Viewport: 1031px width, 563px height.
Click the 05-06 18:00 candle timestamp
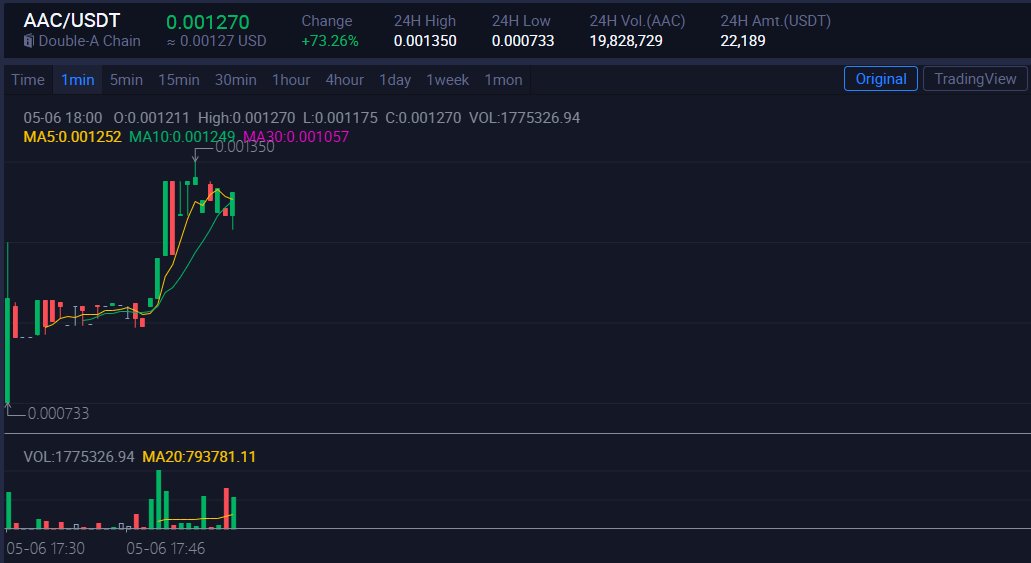(x=63, y=118)
